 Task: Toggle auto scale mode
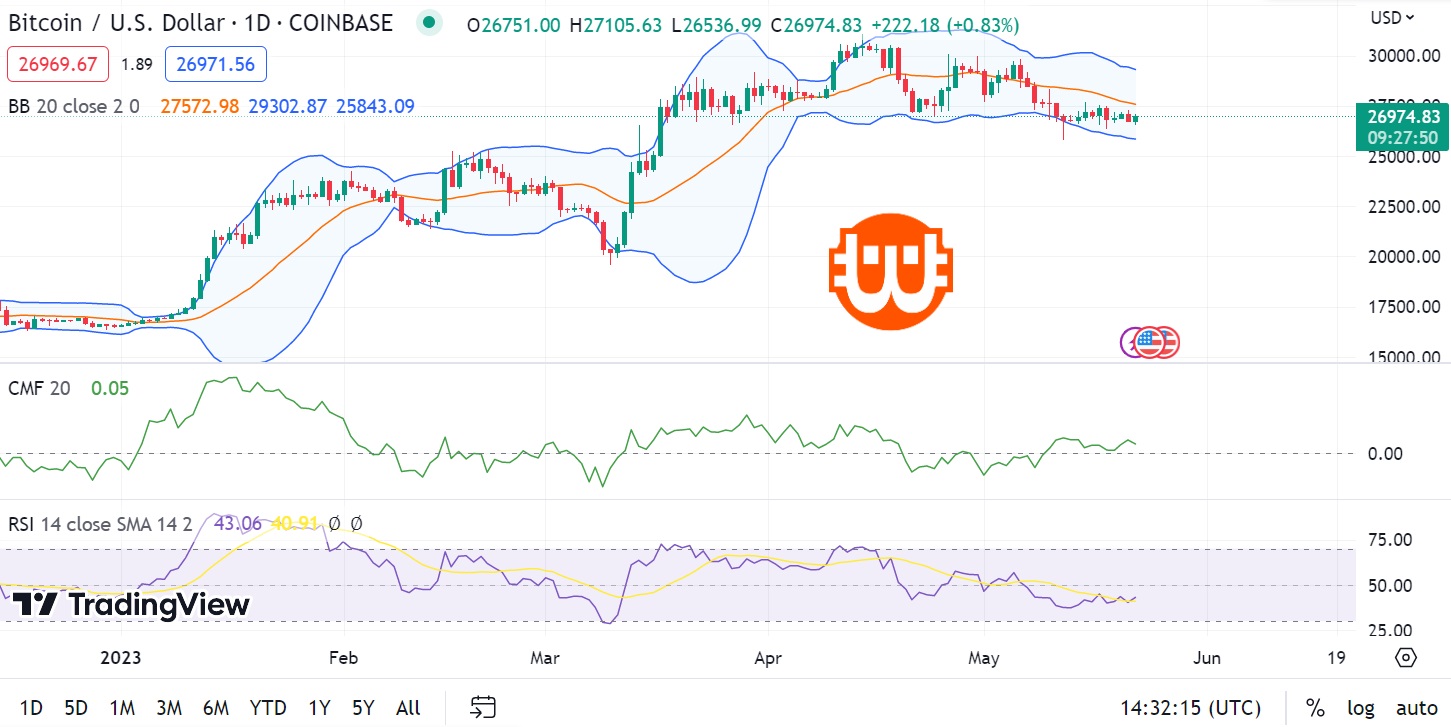tap(1416, 708)
